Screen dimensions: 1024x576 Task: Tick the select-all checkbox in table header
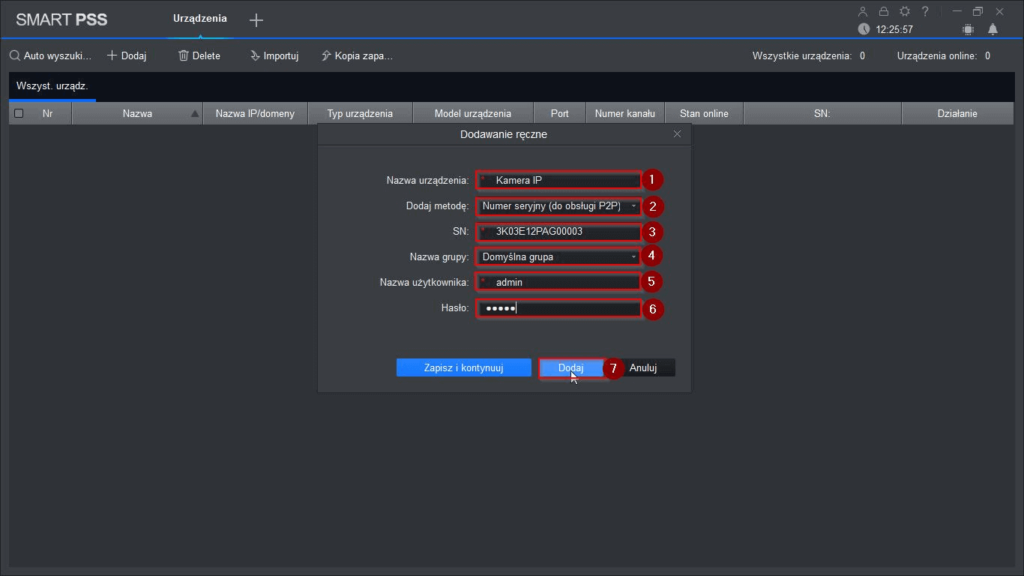18,114
